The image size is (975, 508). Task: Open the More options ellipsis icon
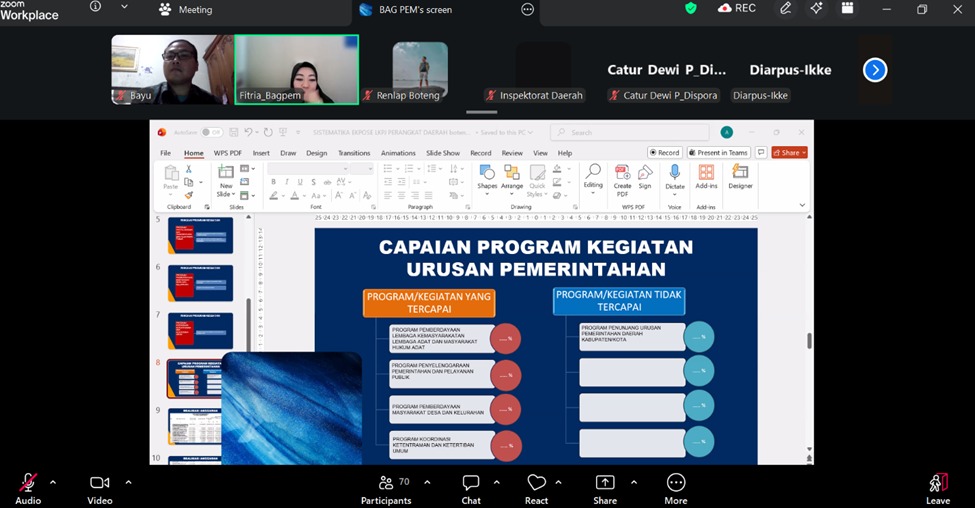[676, 483]
